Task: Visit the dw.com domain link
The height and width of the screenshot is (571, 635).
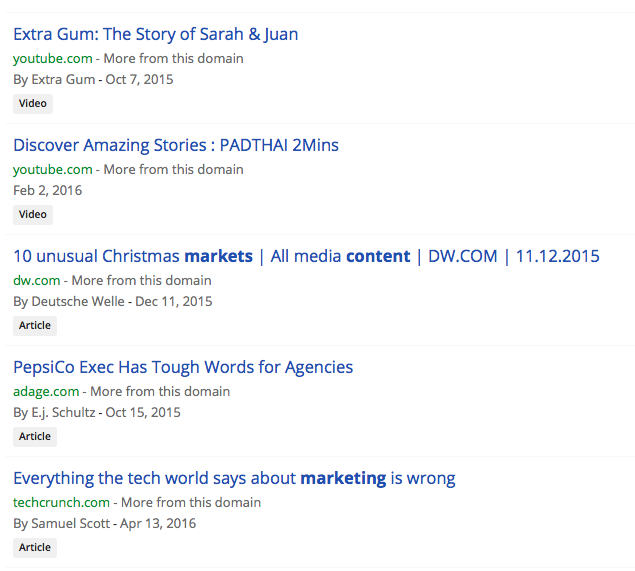Action: (x=36, y=280)
